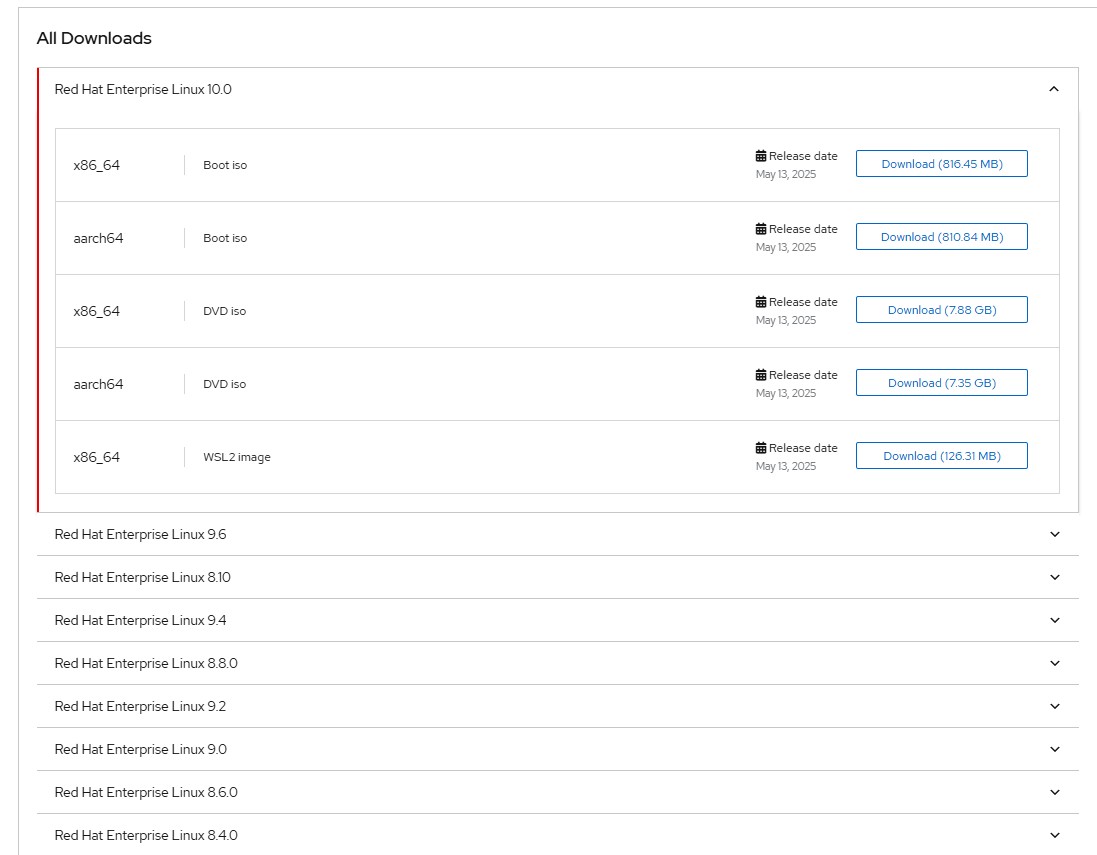Click aarch64 label in the Boot iso row

[98, 239]
